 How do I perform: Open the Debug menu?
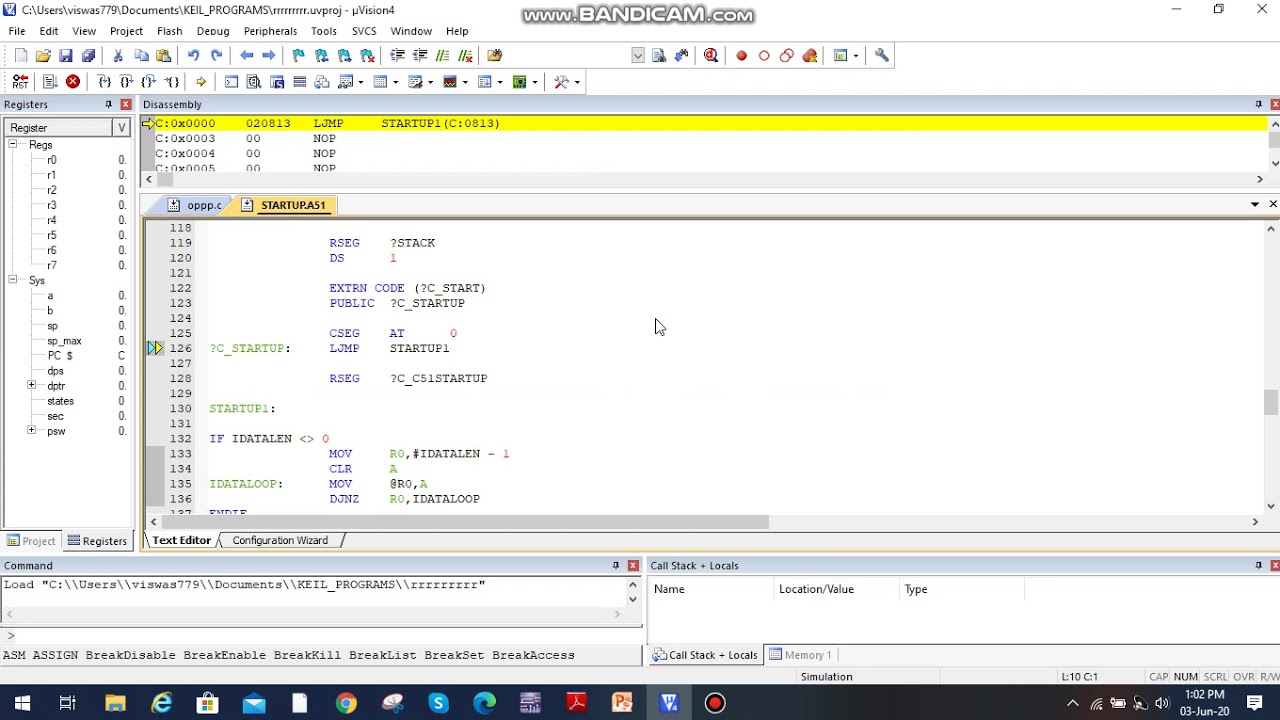(x=213, y=31)
